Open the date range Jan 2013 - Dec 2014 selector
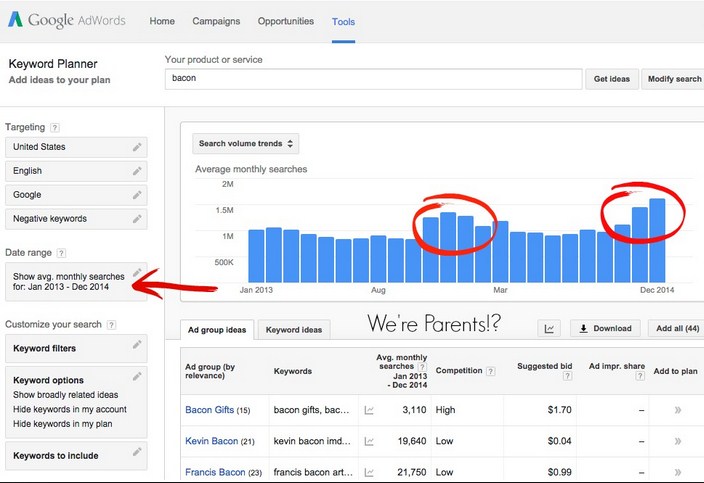The width and height of the screenshot is (704, 483). [x=76, y=281]
